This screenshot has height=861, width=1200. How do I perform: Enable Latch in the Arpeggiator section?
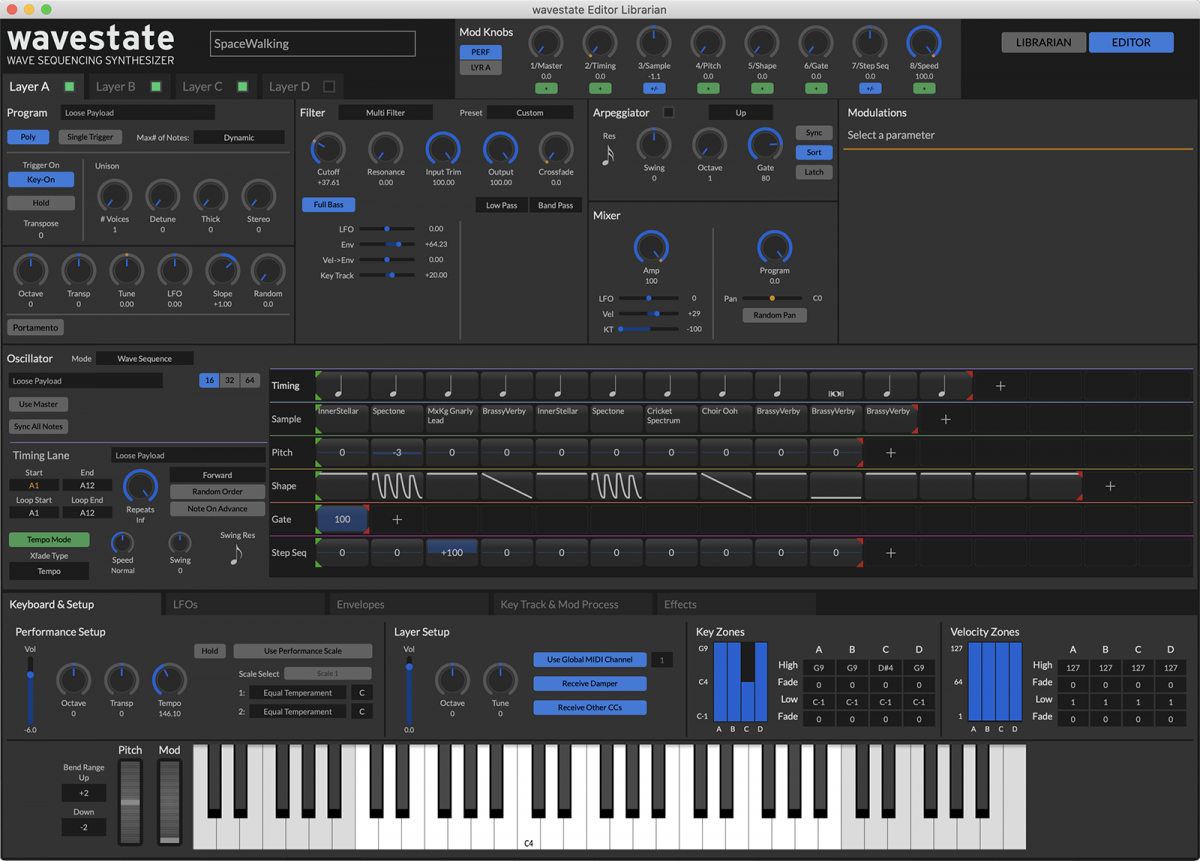(813, 171)
